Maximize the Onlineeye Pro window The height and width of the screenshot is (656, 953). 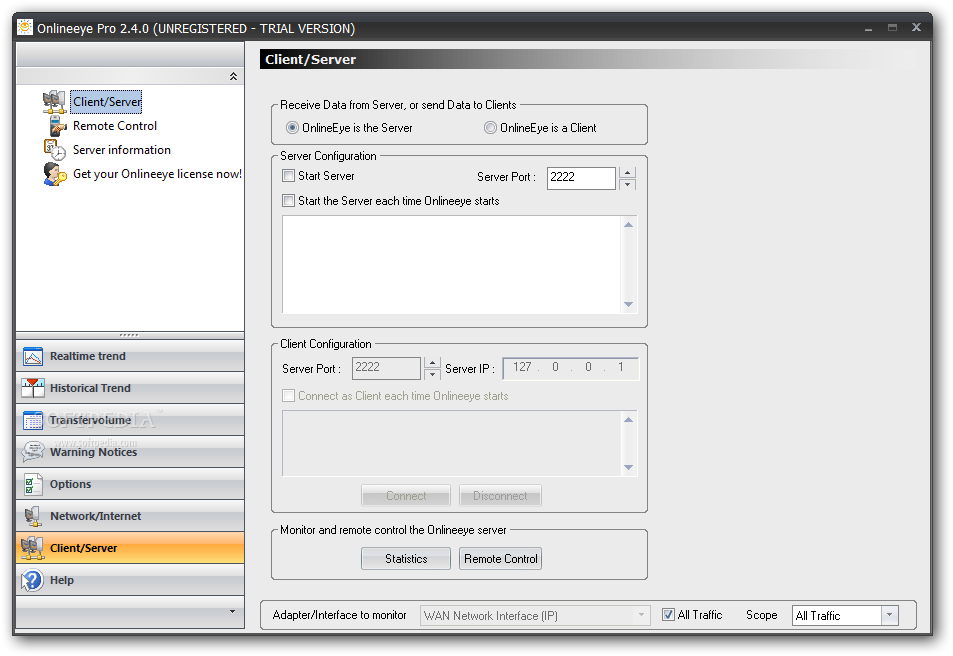pyautogui.click(x=892, y=27)
